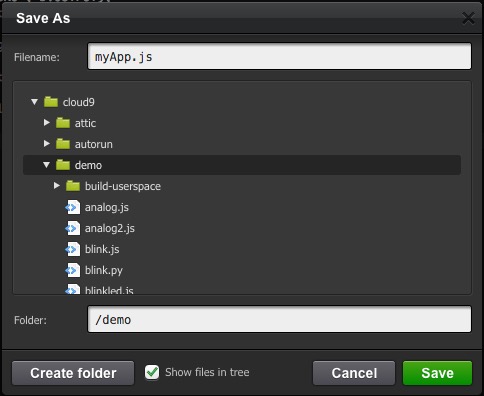
Task: Click the build-userspace folder icon
Action: [73, 186]
